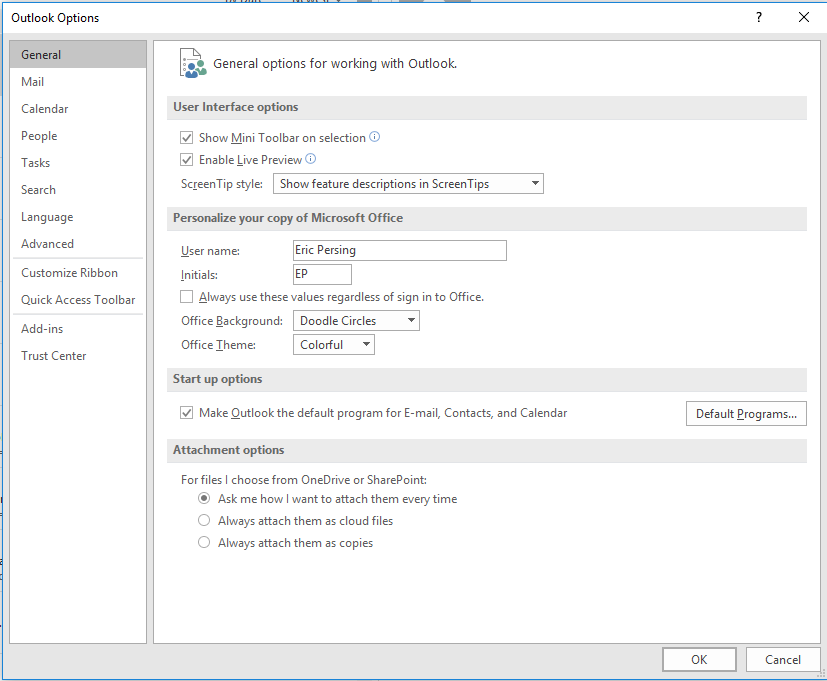Image resolution: width=827 pixels, height=681 pixels.
Task: Click in the User name field
Action: click(x=399, y=250)
